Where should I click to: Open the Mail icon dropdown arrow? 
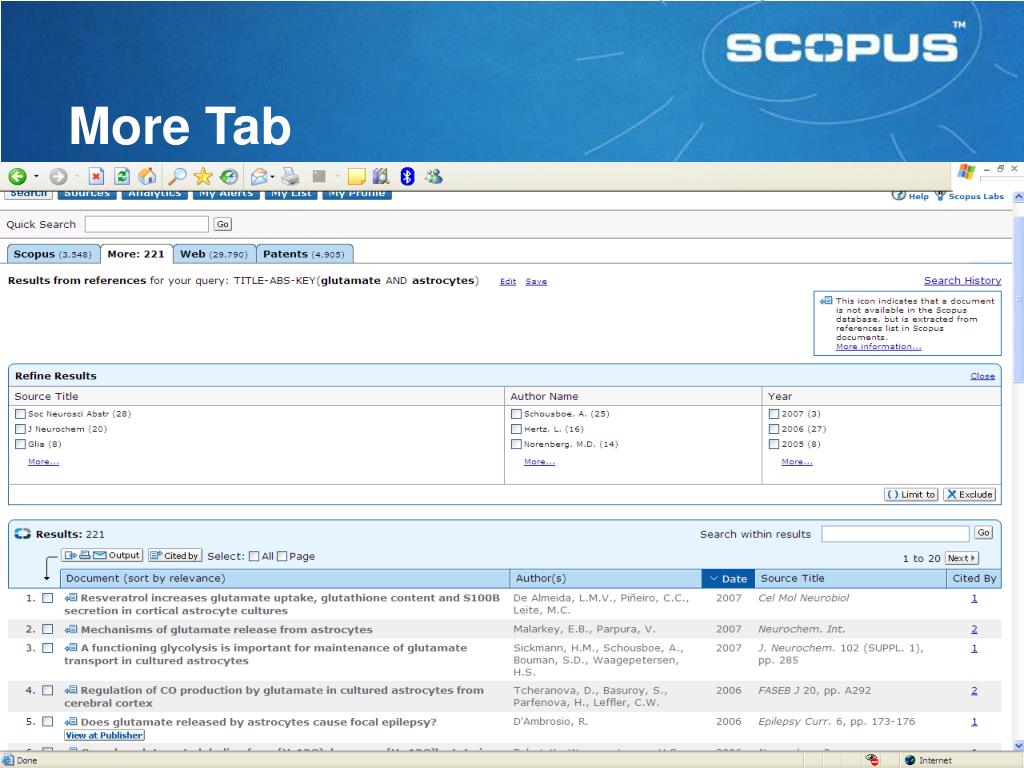272,176
